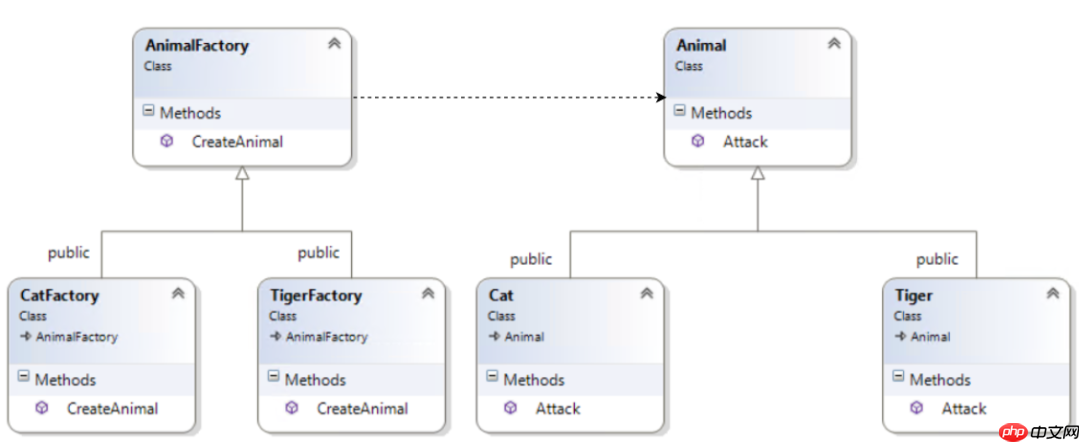Collapse the Animal class box using chevron

[833, 44]
